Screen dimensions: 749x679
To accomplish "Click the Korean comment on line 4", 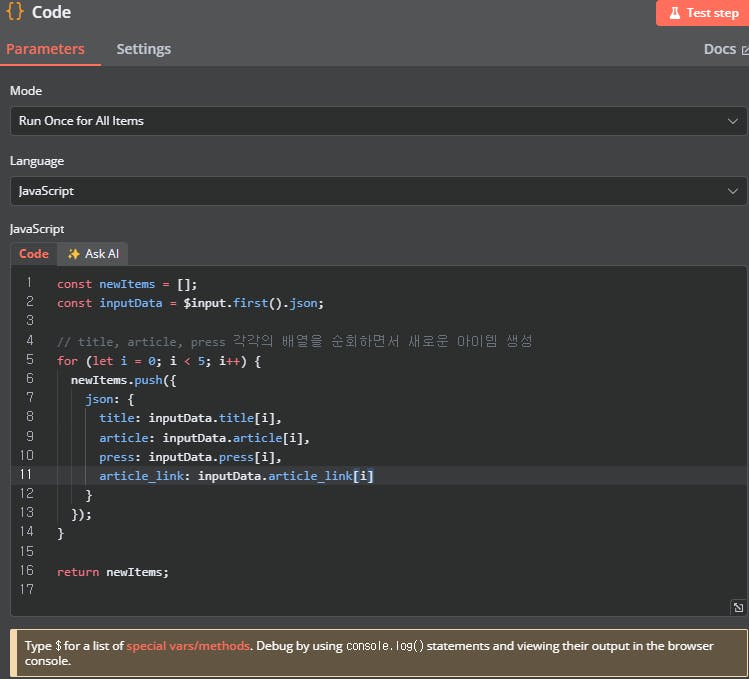I will [295, 341].
